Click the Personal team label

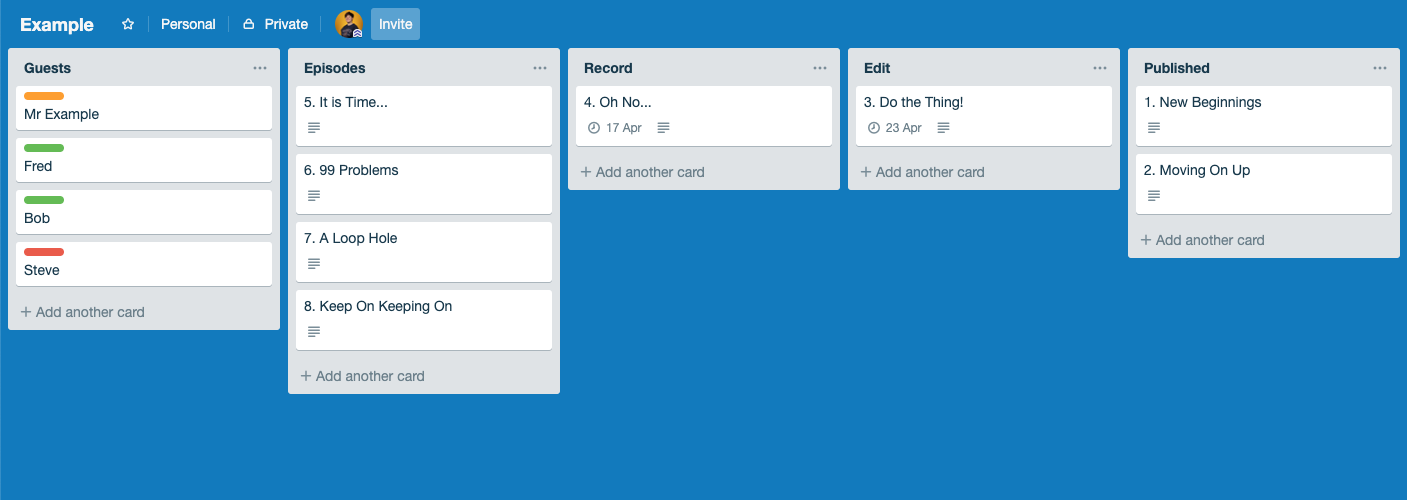[188, 24]
